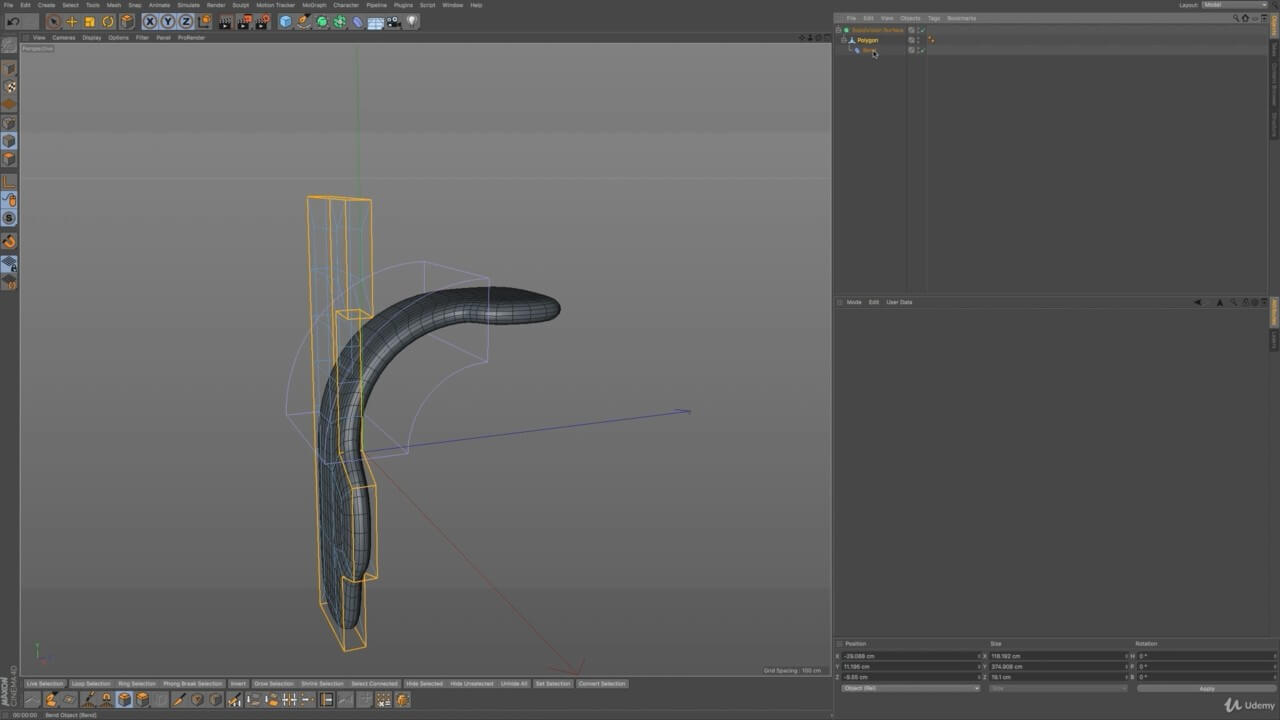1280x720 pixels.
Task: Click the Undo arrow icon
Action: 14,21
